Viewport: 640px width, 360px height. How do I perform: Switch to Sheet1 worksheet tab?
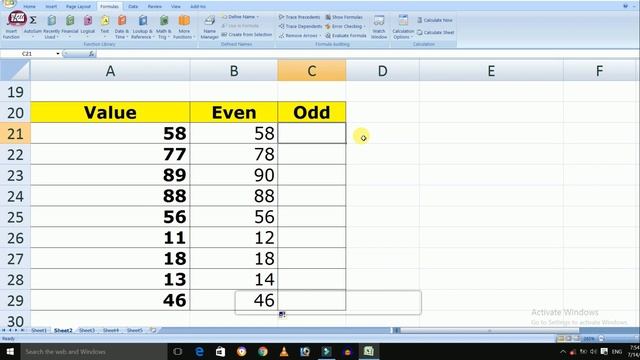[x=39, y=330]
